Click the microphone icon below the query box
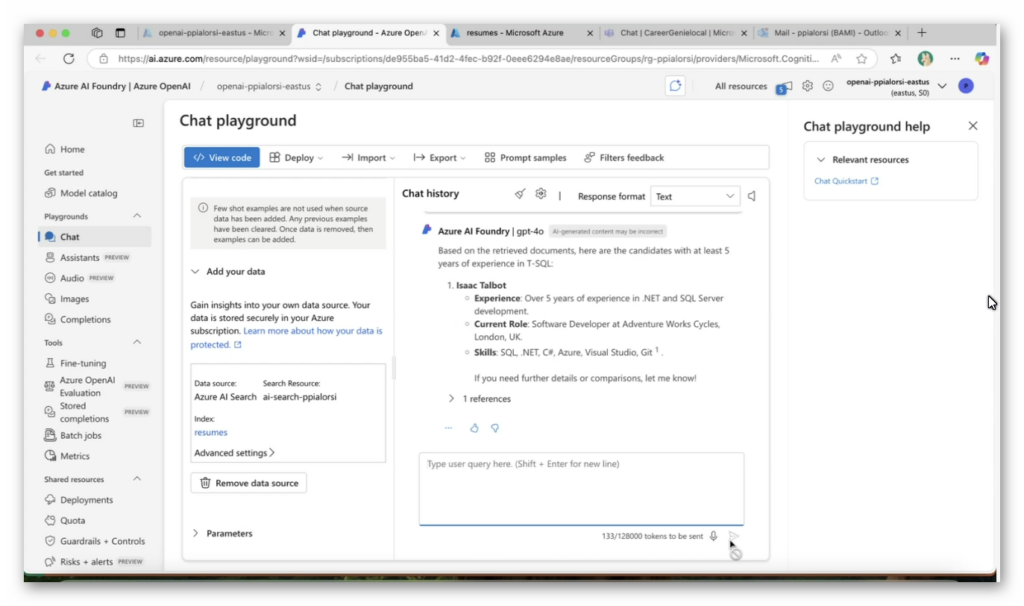Screen dimensions: 1024x606 coord(714,536)
